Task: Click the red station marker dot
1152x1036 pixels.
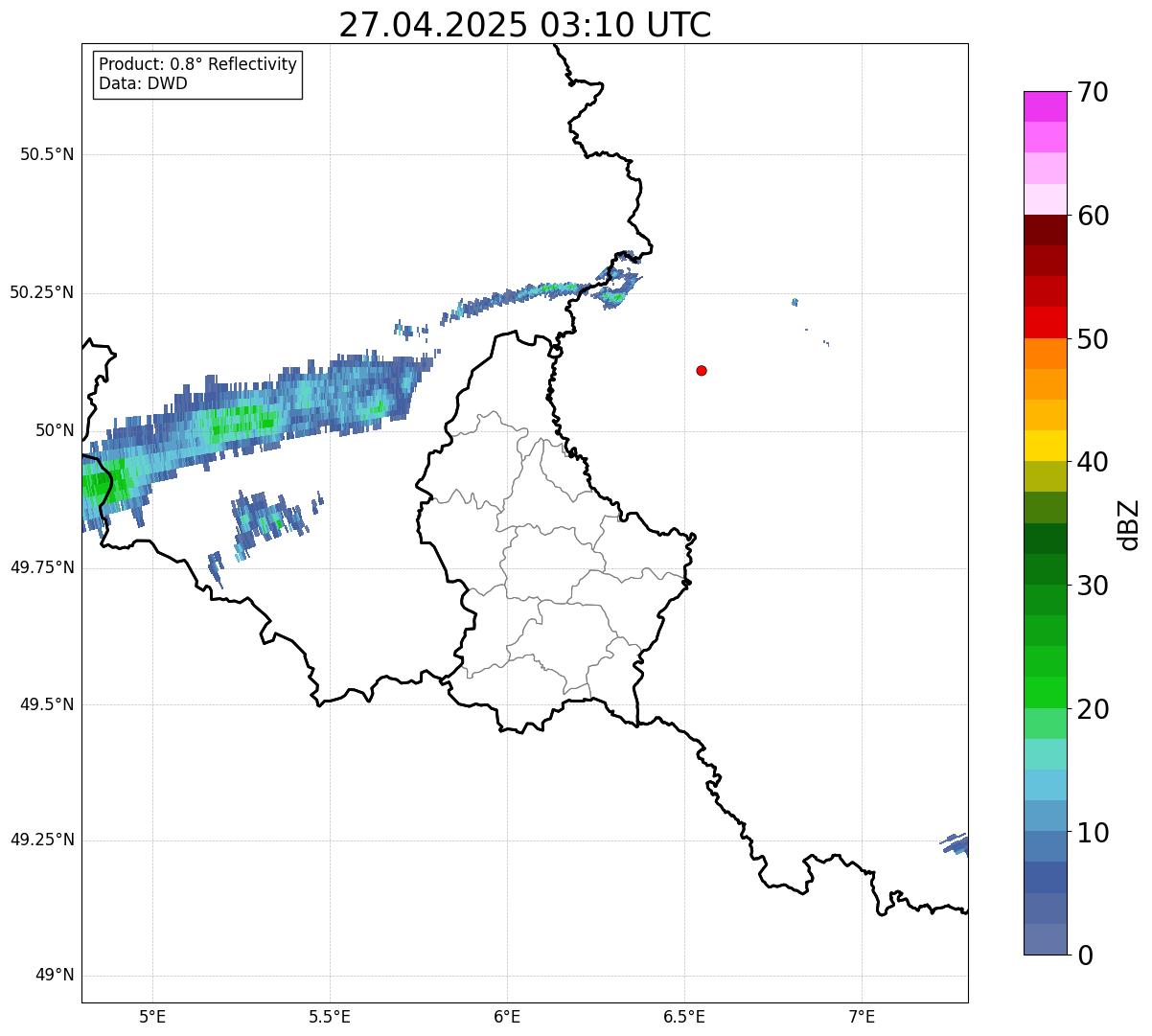Action: click(702, 370)
